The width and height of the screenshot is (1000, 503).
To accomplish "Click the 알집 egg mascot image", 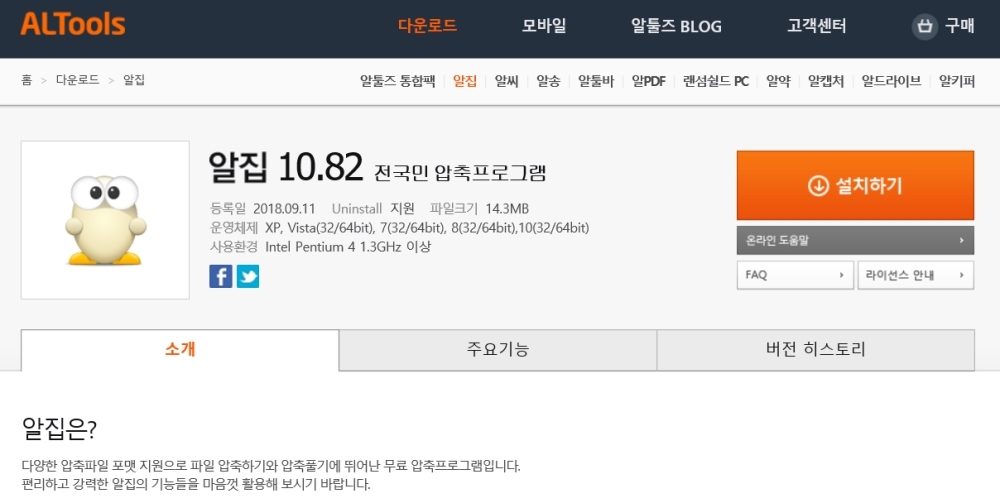I will 105,220.
